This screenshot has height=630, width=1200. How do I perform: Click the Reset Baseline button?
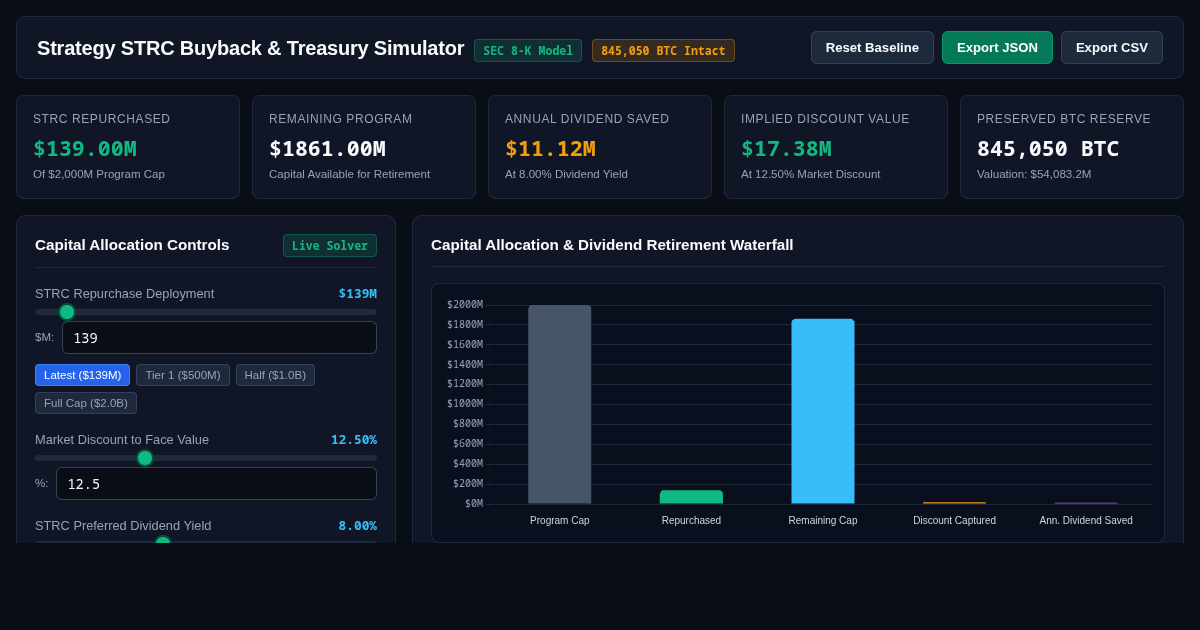click(x=872, y=47)
